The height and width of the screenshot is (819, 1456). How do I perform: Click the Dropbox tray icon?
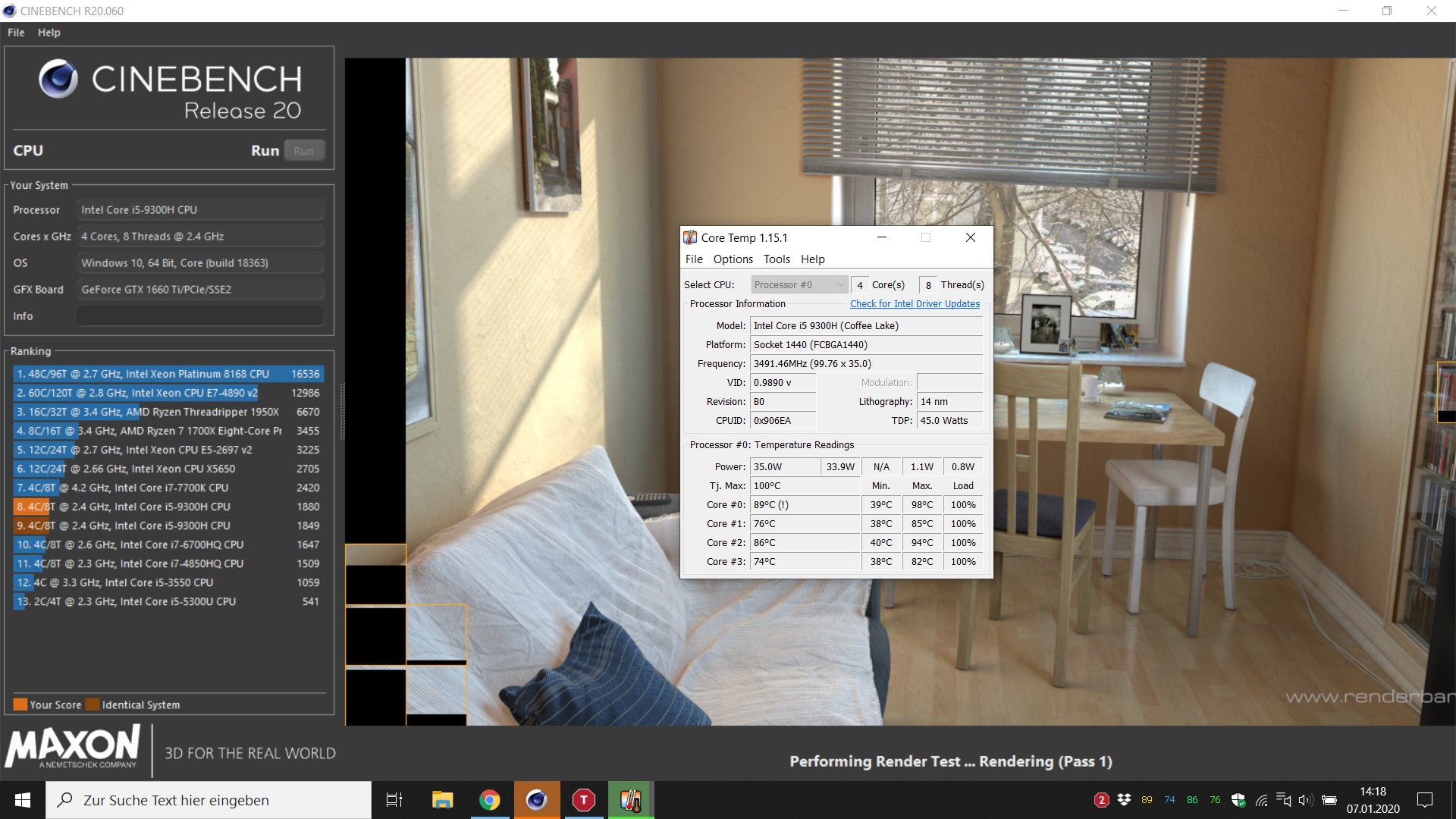point(1124,800)
